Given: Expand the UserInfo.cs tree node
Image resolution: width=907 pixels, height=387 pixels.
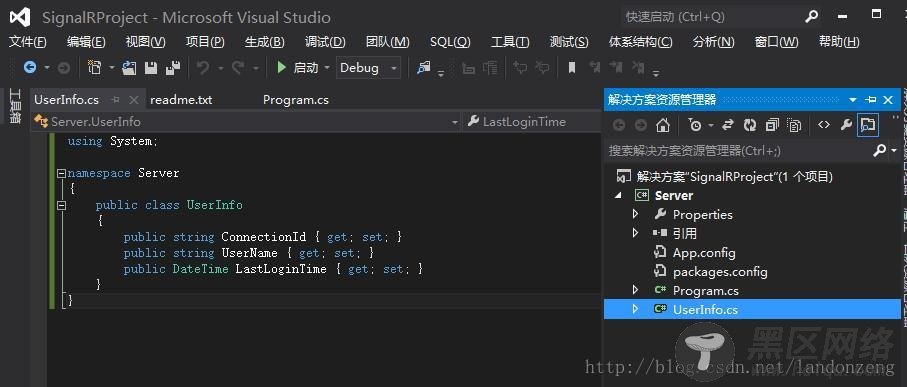Looking at the screenshot, I should [x=635, y=309].
